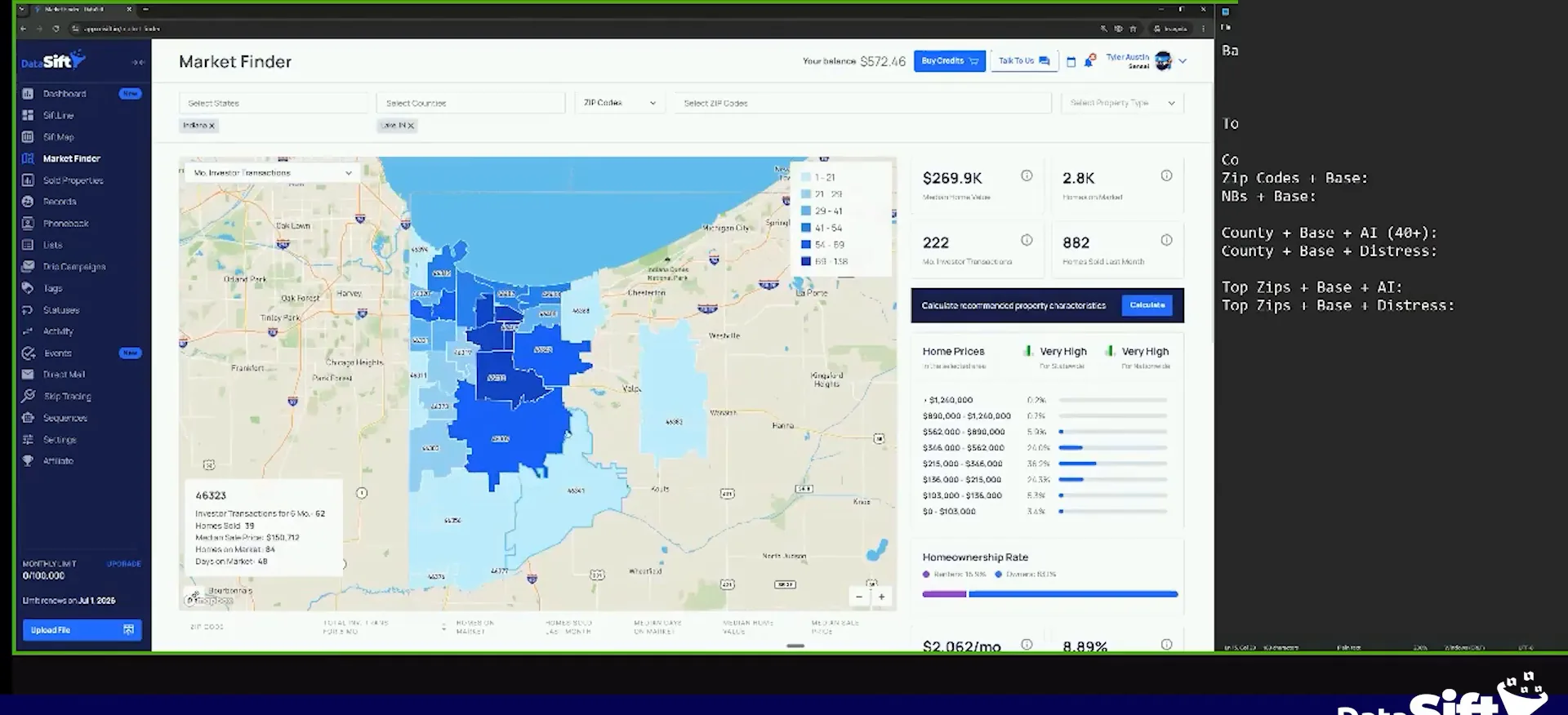Screen dimensions: 1568x715
Task: Open the Mo. Investor Transactions map metric dropdown
Action: [x=272, y=173]
